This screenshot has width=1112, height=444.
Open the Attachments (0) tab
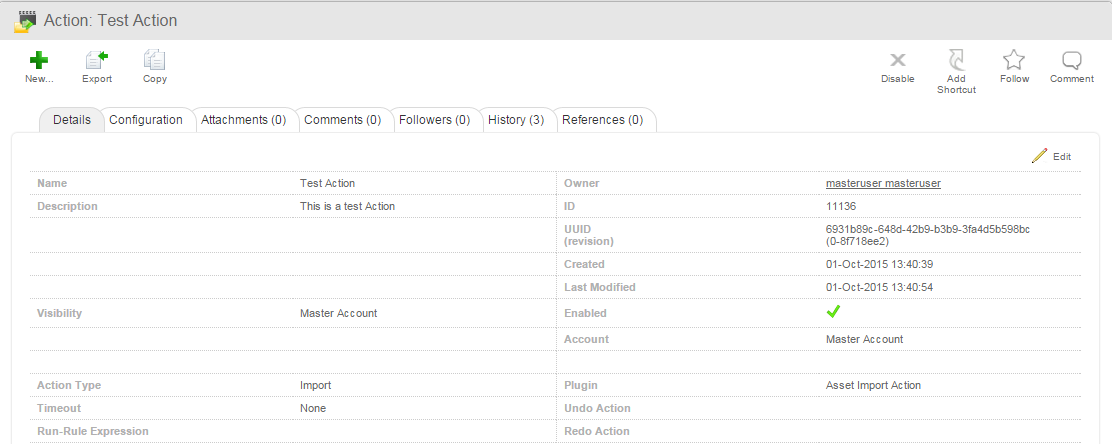(244, 120)
